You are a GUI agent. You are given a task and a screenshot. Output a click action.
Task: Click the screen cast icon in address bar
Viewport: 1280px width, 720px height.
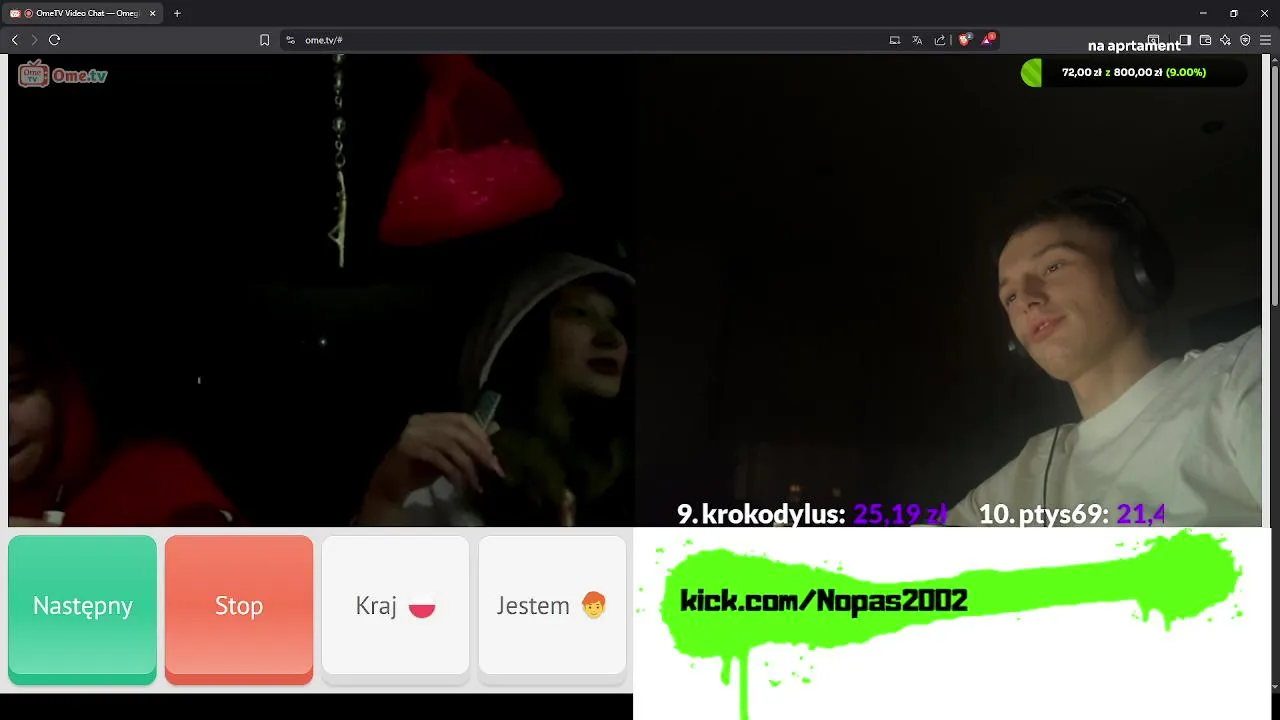tap(895, 40)
